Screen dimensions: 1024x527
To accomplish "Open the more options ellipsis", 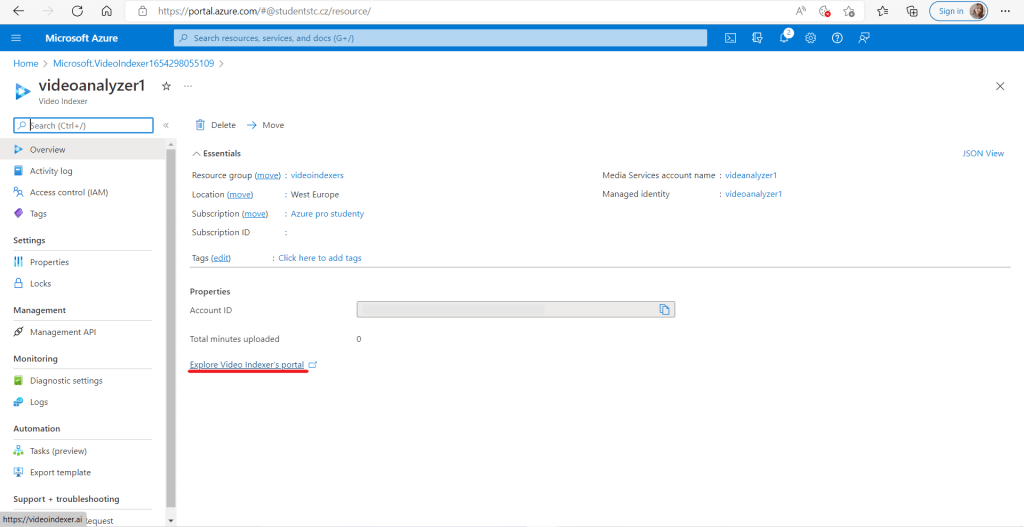I will click(x=188, y=87).
